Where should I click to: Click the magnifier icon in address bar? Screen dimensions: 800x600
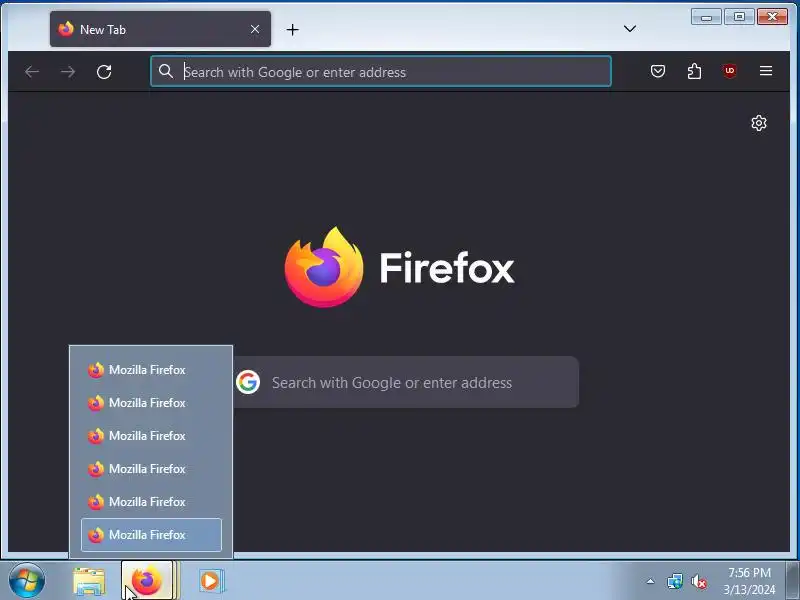point(165,71)
